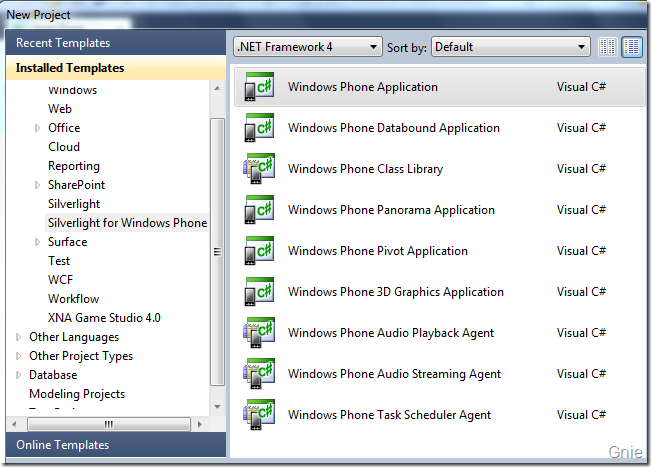Click the horizontal scroll right arrow
This screenshot has height=467, width=651.
coord(200,424)
